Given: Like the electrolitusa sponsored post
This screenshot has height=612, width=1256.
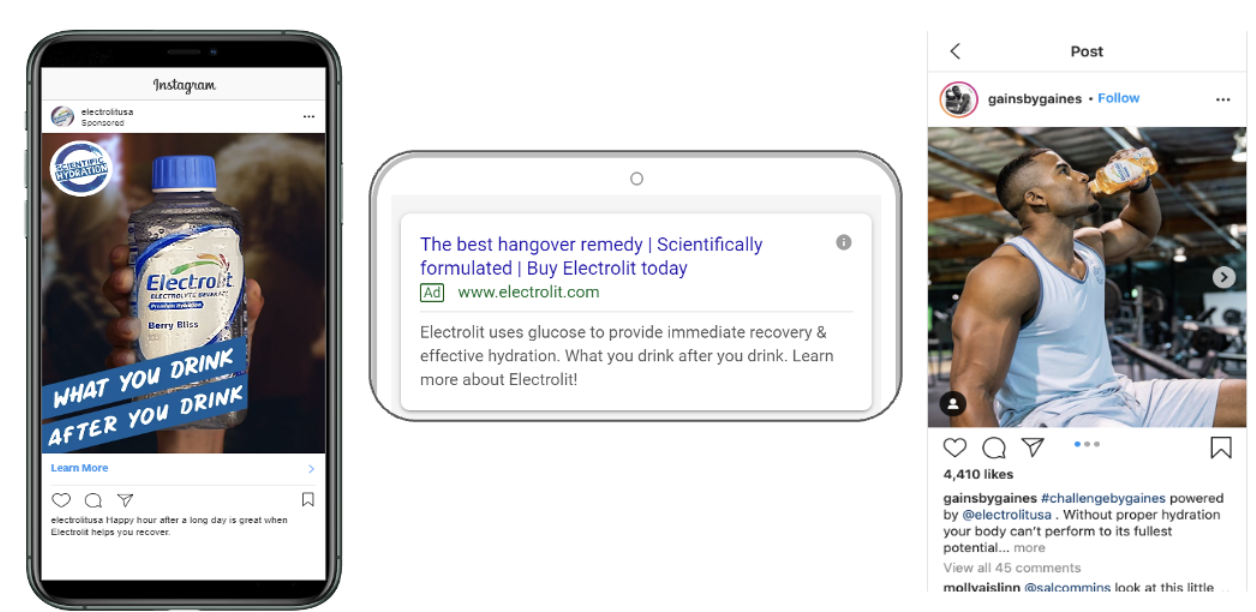Looking at the screenshot, I should (61, 500).
